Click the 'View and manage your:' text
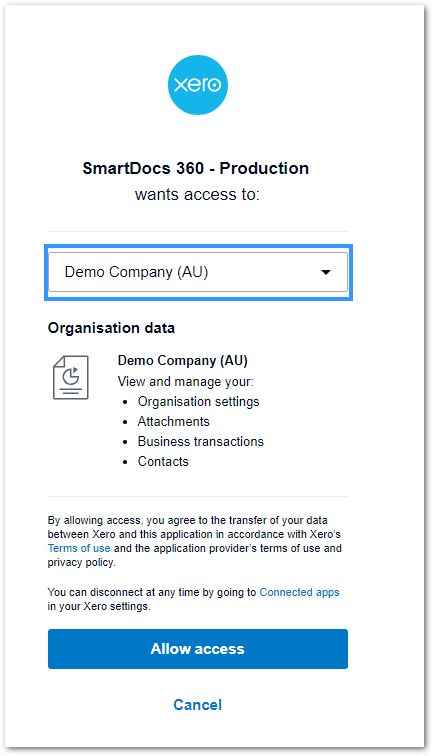This screenshot has height=756, width=433. pos(186,381)
